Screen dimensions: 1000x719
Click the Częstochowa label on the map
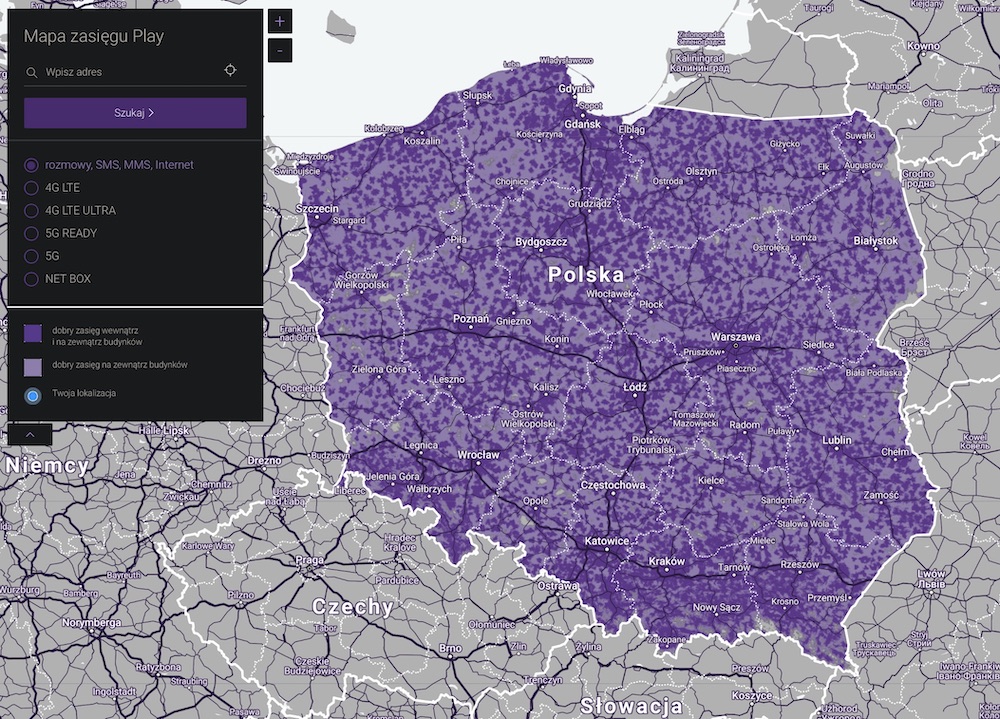coord(613,486)
